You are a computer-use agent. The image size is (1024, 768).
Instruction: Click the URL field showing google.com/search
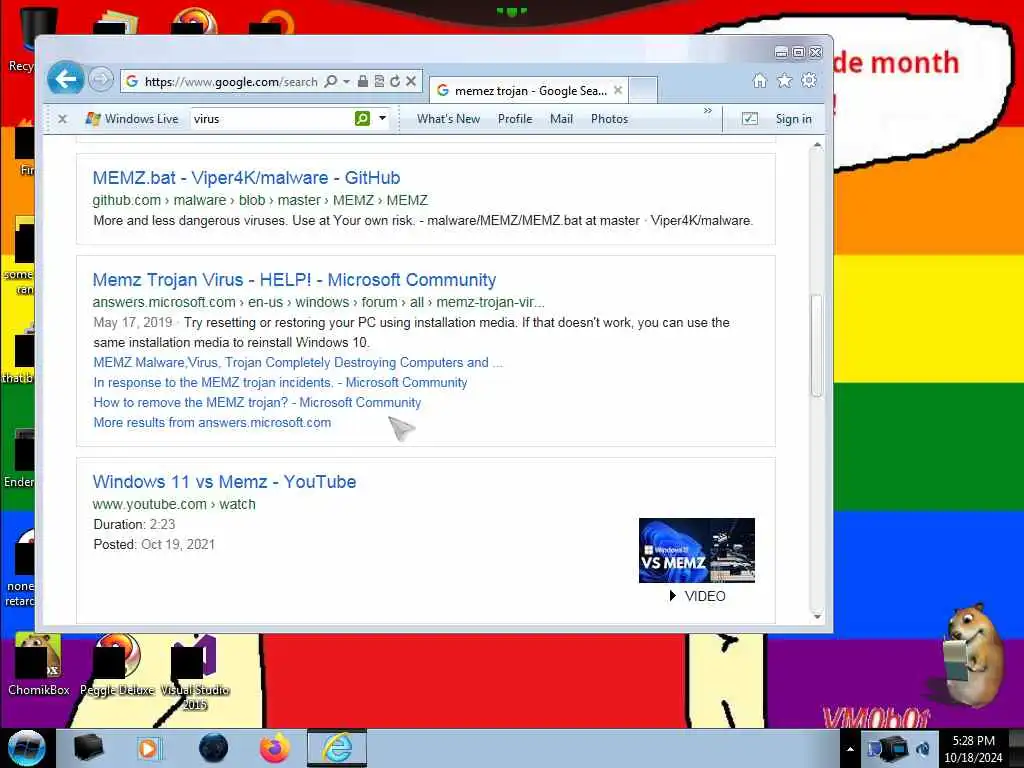[231, 82]
